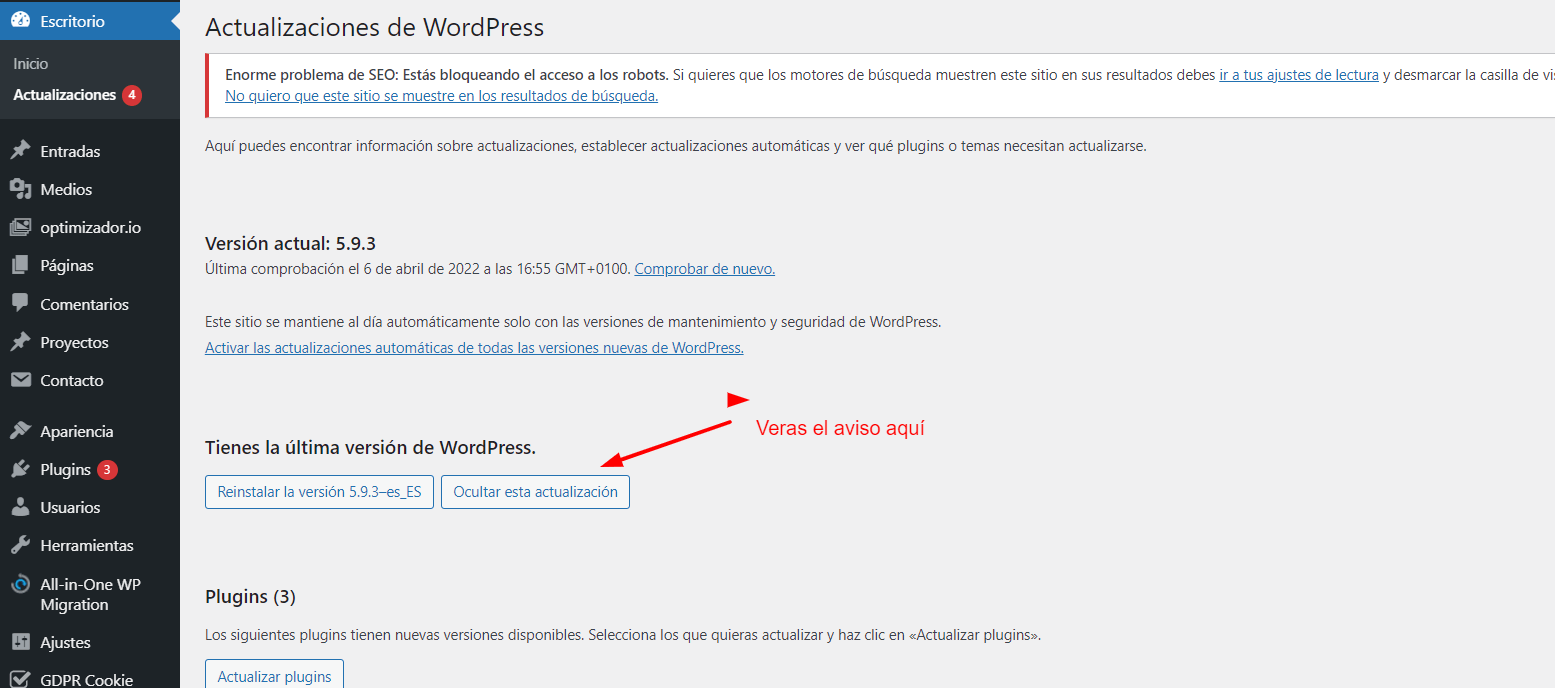Click the Usuarios person icon
Image resolution: width=1555 pixels, height=688 pixels.
pos(20,507)
